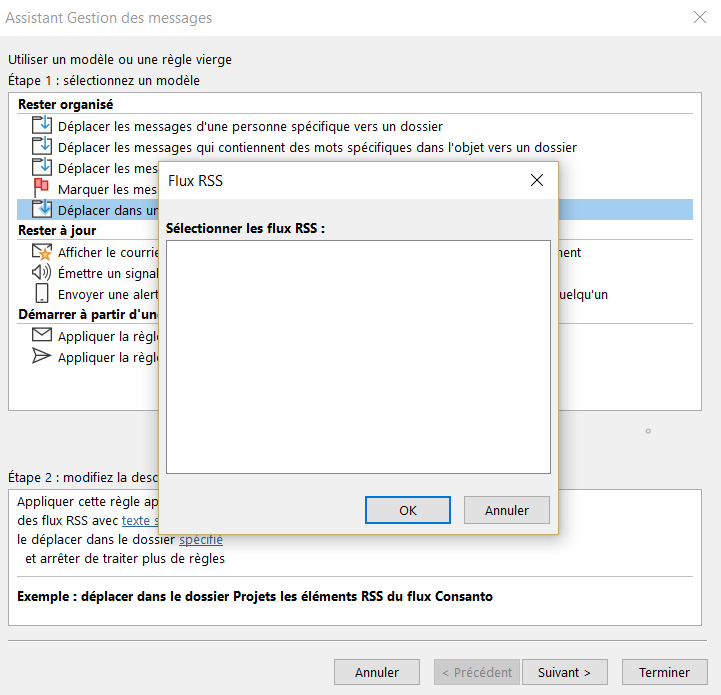Close the Assistant Gestion des messages window

coord(700,17)
